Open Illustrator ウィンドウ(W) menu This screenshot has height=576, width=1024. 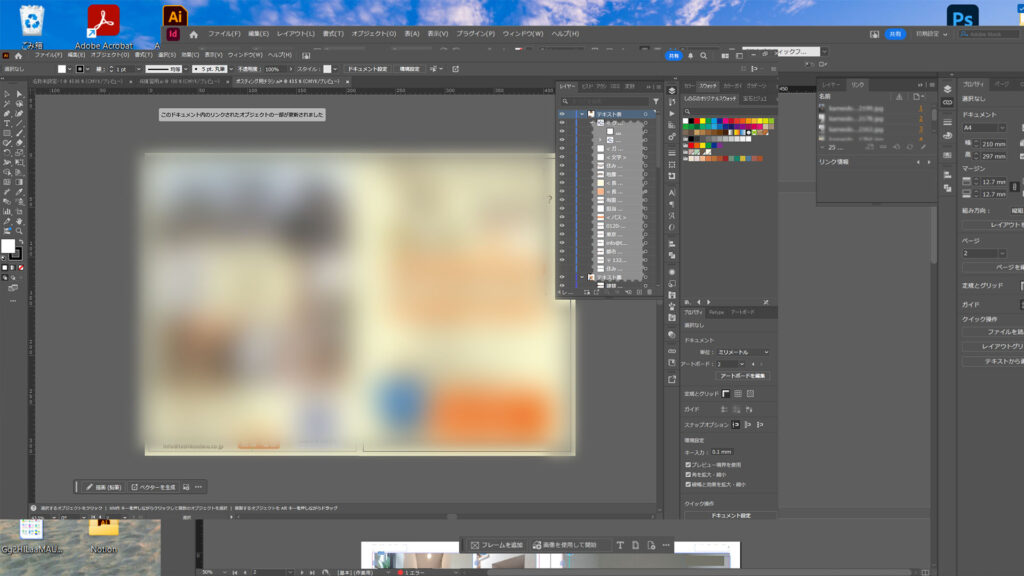tap(245, 56)
